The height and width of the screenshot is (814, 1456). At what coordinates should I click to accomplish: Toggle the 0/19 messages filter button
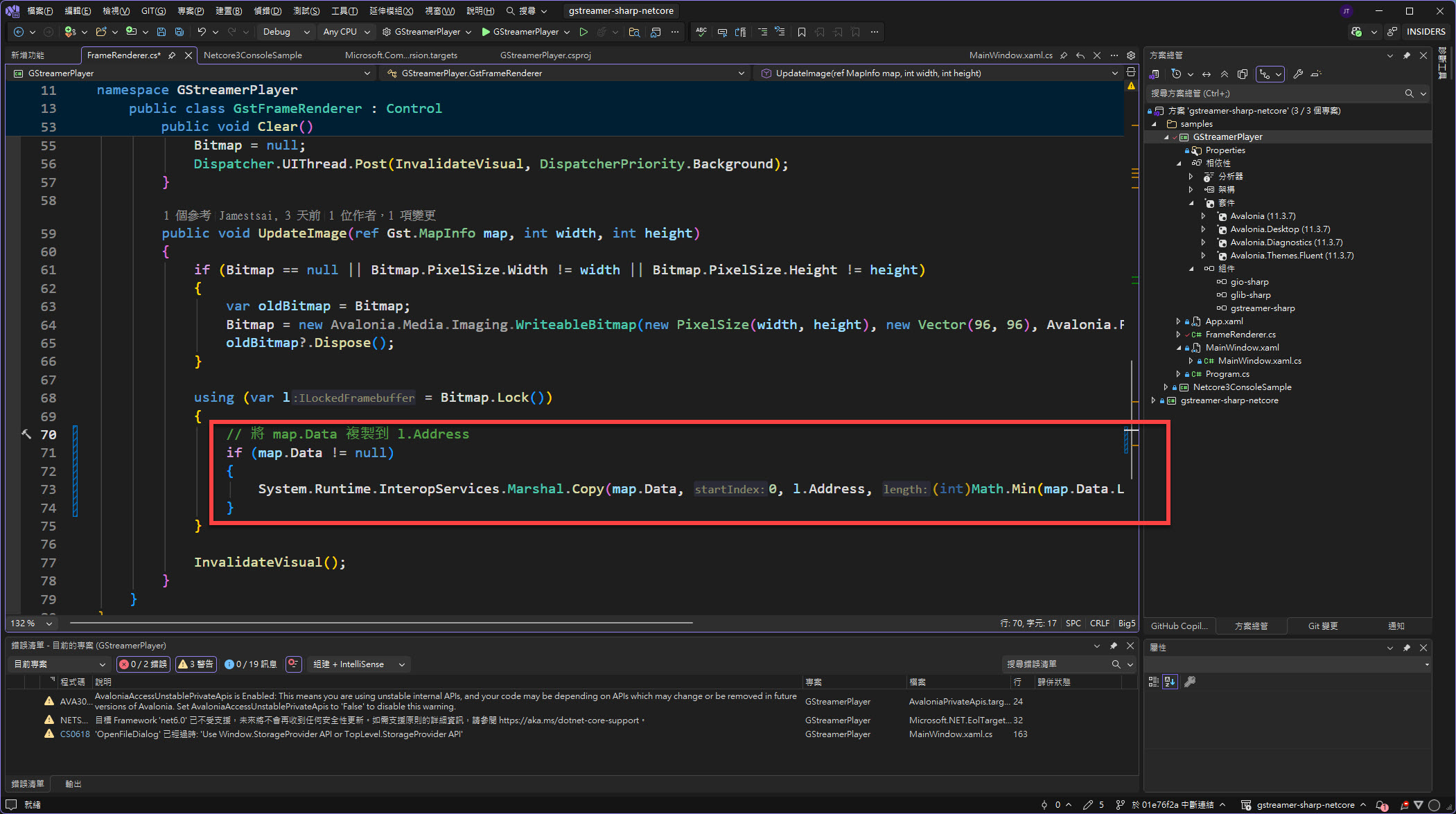(251, 664)
